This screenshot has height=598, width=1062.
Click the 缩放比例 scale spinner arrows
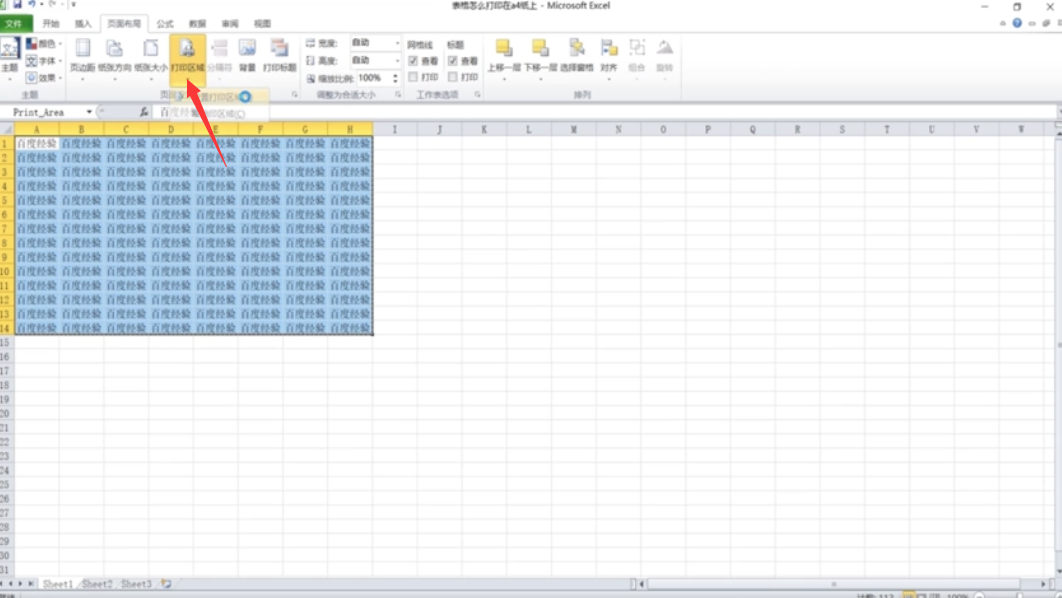pos(396,79)
